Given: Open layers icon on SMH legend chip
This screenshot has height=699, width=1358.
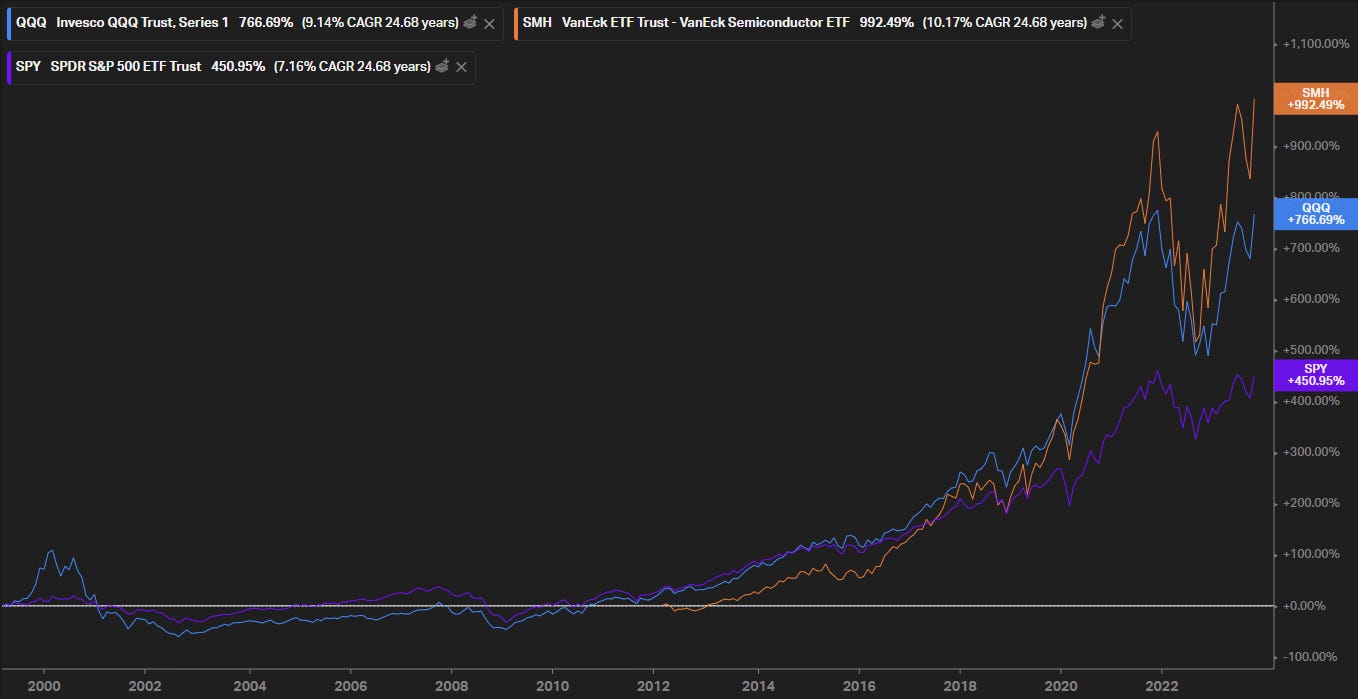Looking at the screenshot, I should tap(1098, 22).
